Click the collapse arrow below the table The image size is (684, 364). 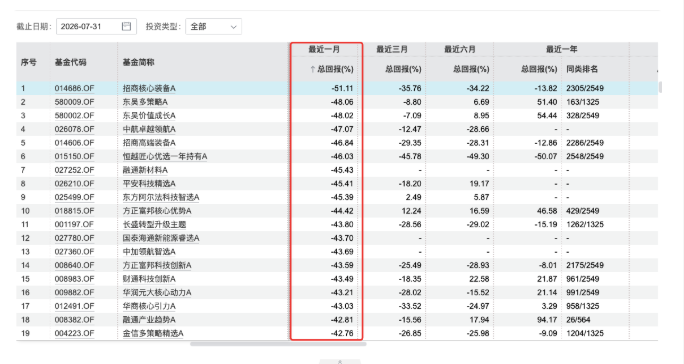point(340,361)
